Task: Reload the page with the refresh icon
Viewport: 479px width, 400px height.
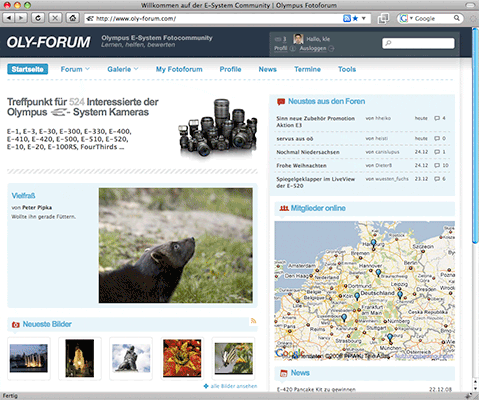Action: pyautogui.click(x=38, y=18)
